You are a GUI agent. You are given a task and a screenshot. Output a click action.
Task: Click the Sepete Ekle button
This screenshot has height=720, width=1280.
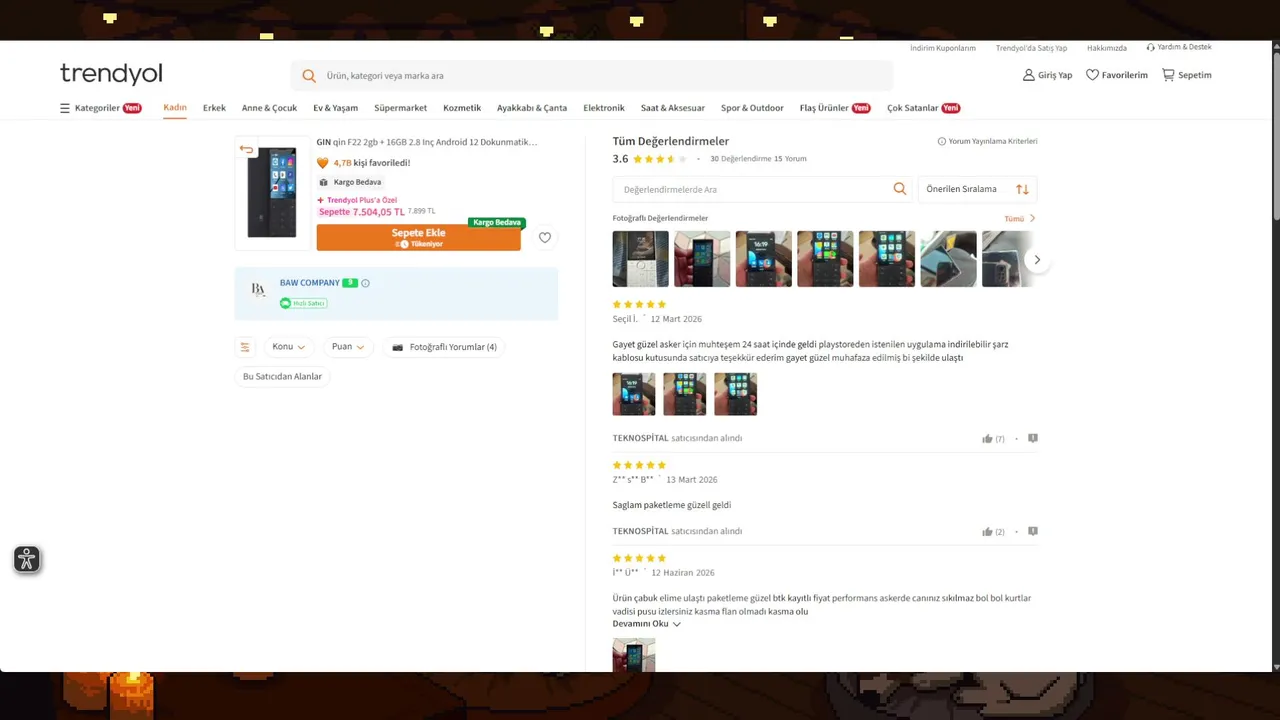pos(418,238)
